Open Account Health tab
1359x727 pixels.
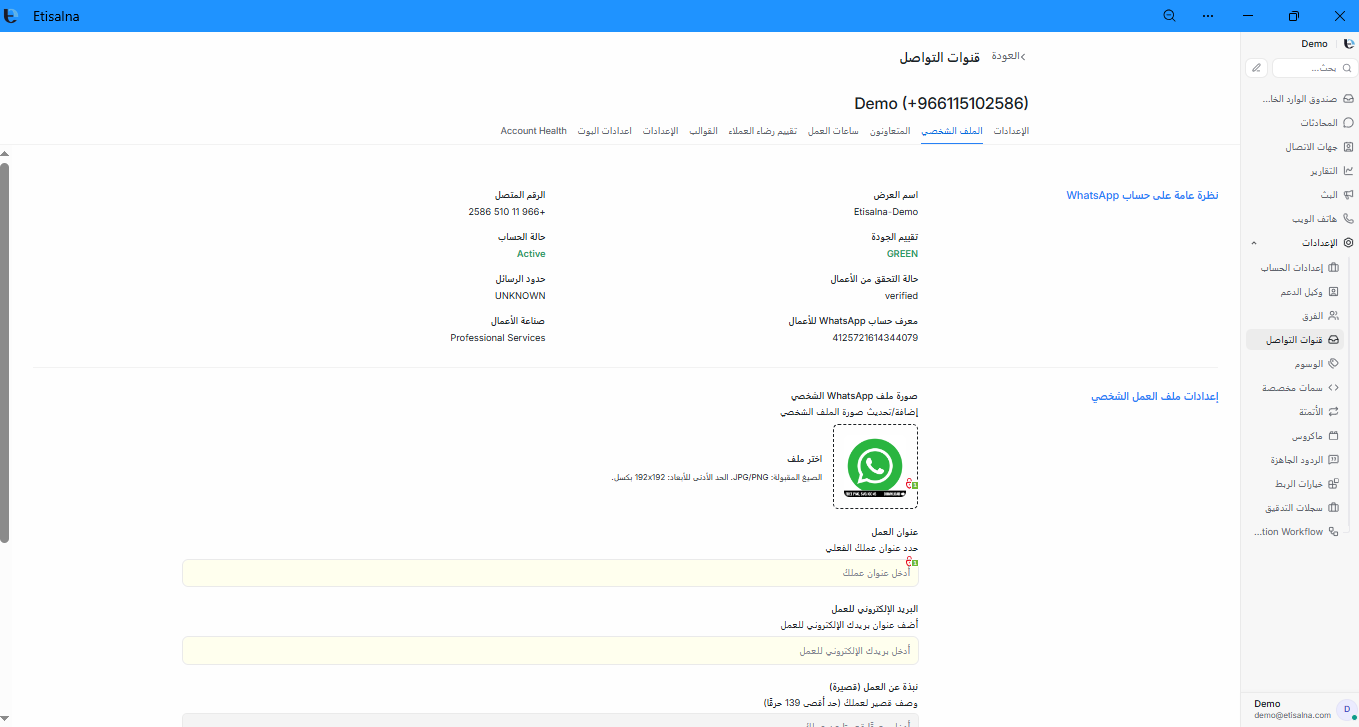(x=533, y=131)
